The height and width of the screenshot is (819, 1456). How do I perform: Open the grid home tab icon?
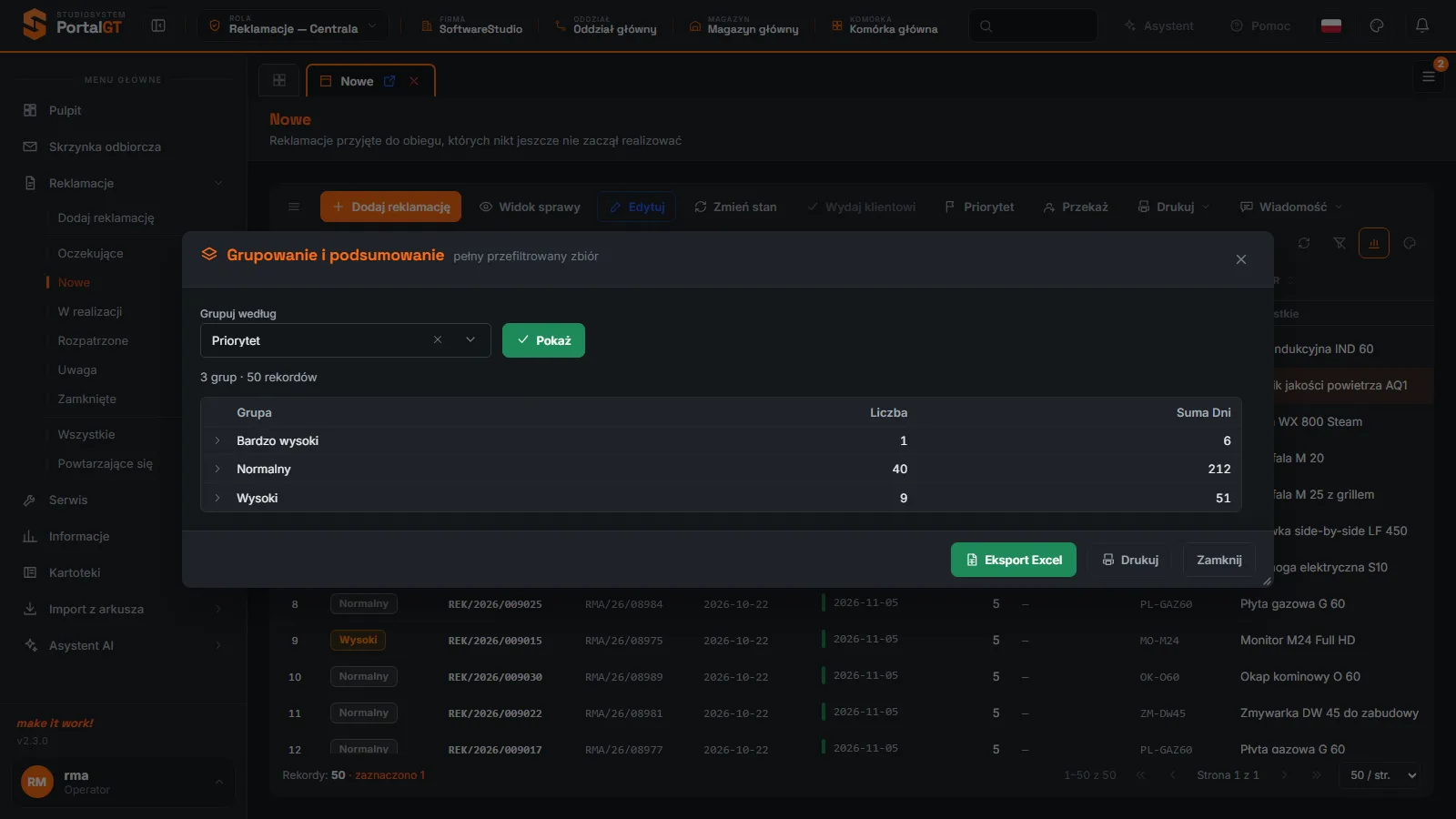click(x=279, y=80)
